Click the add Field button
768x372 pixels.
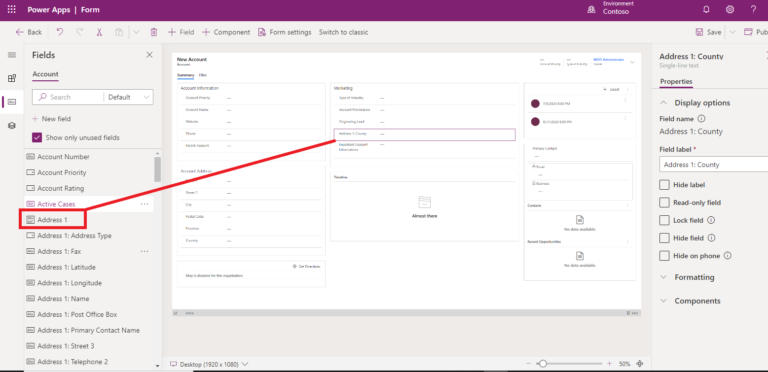point(181,32)
